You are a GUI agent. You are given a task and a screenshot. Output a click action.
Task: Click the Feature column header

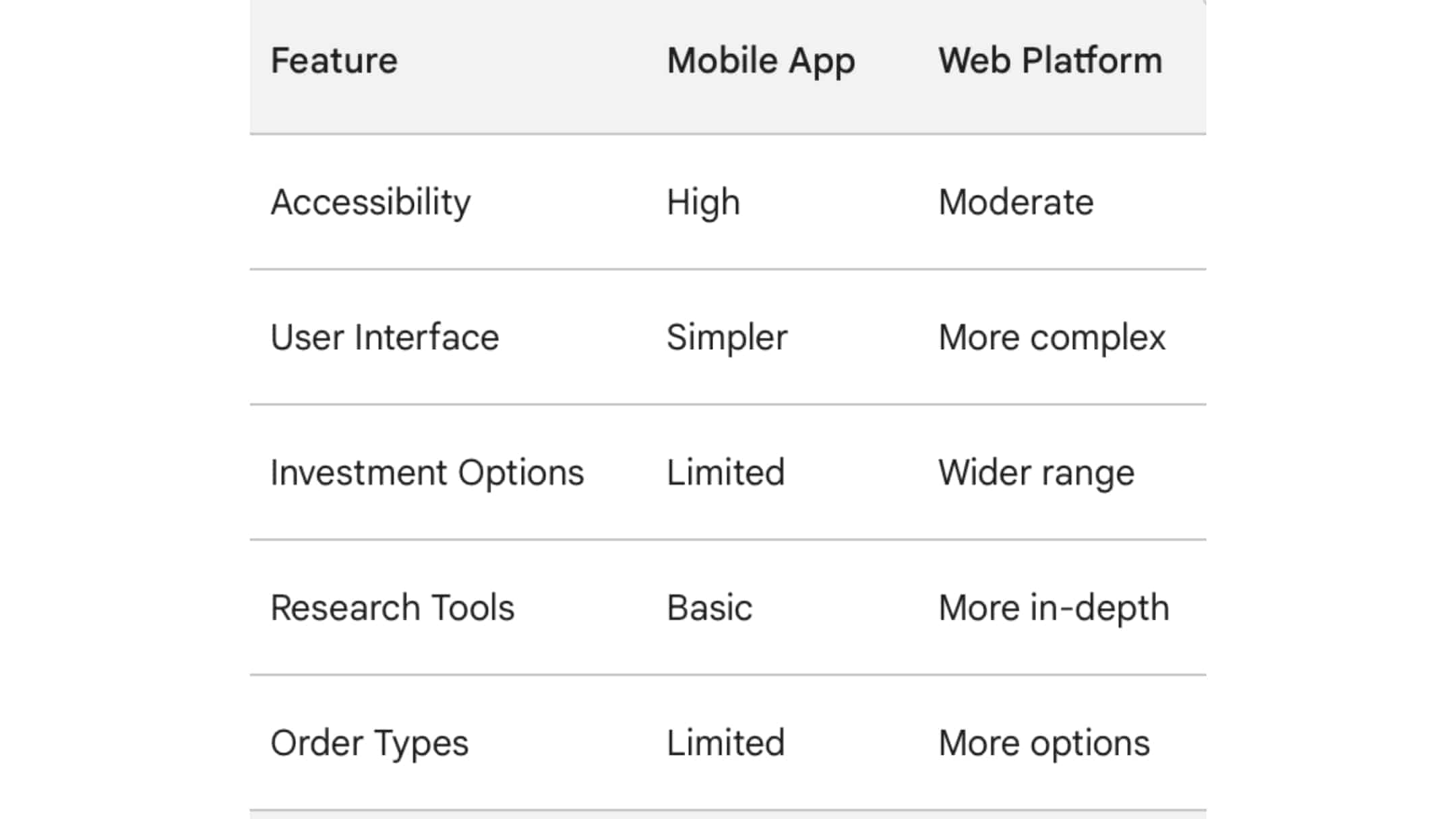[x=334, y=61]
